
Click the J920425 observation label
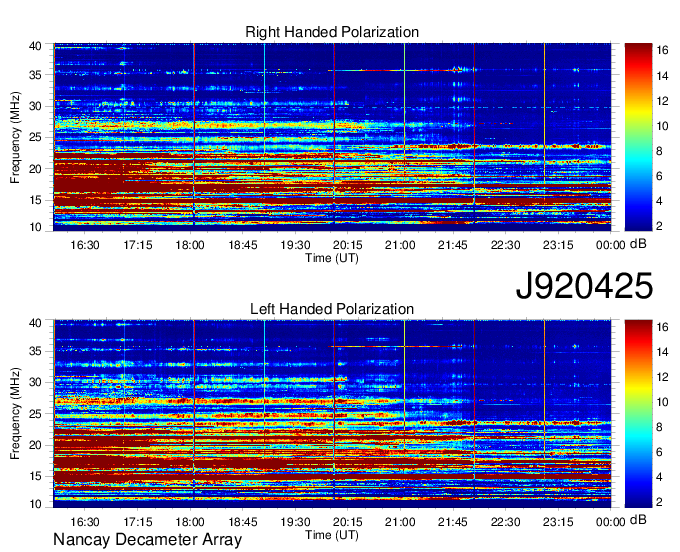pos(584,286)
